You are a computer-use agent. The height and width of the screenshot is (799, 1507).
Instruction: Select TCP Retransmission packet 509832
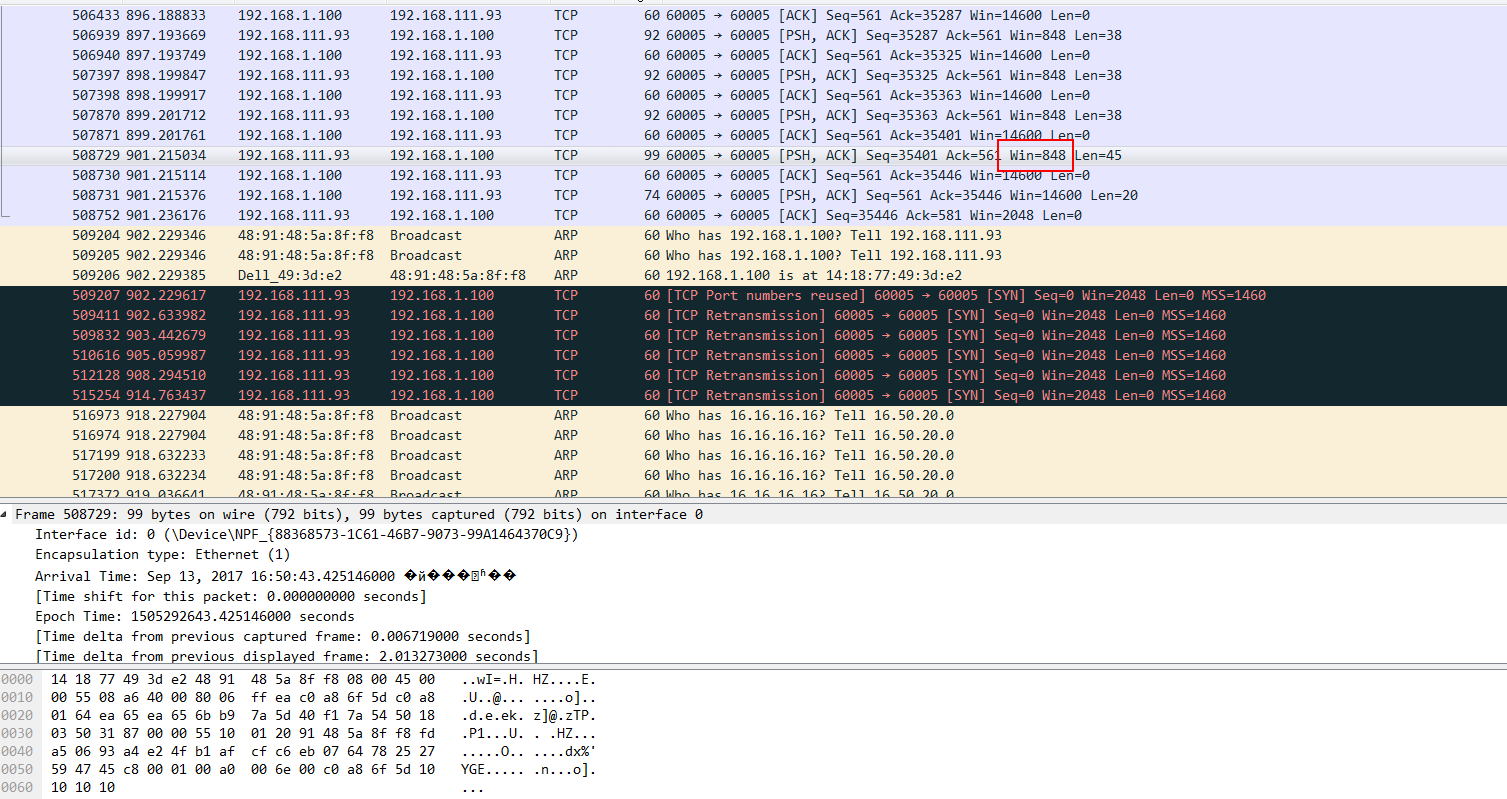click(753, 335)
